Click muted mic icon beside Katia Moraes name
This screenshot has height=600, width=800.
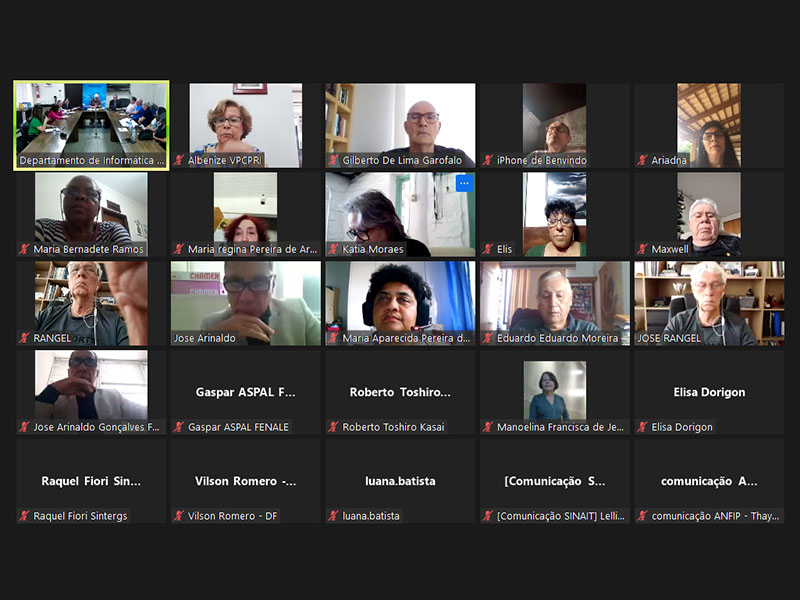pyautogui.click(x=333, y=249)
